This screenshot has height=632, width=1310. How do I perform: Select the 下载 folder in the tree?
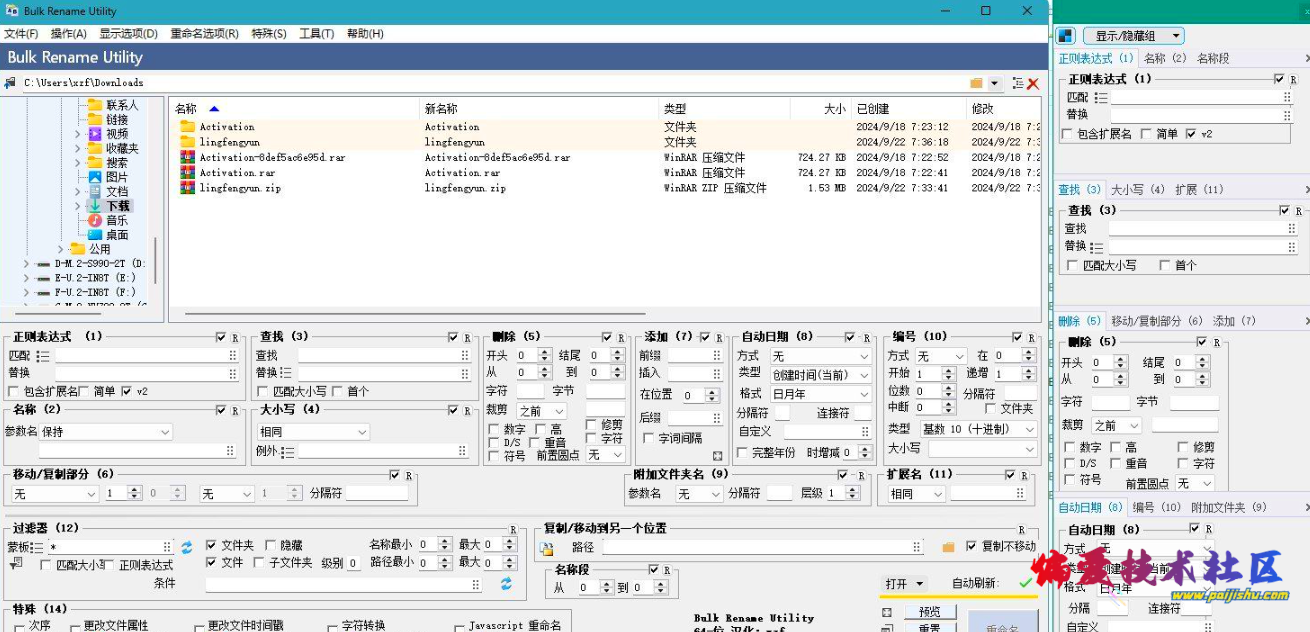[x=119, y=206]
